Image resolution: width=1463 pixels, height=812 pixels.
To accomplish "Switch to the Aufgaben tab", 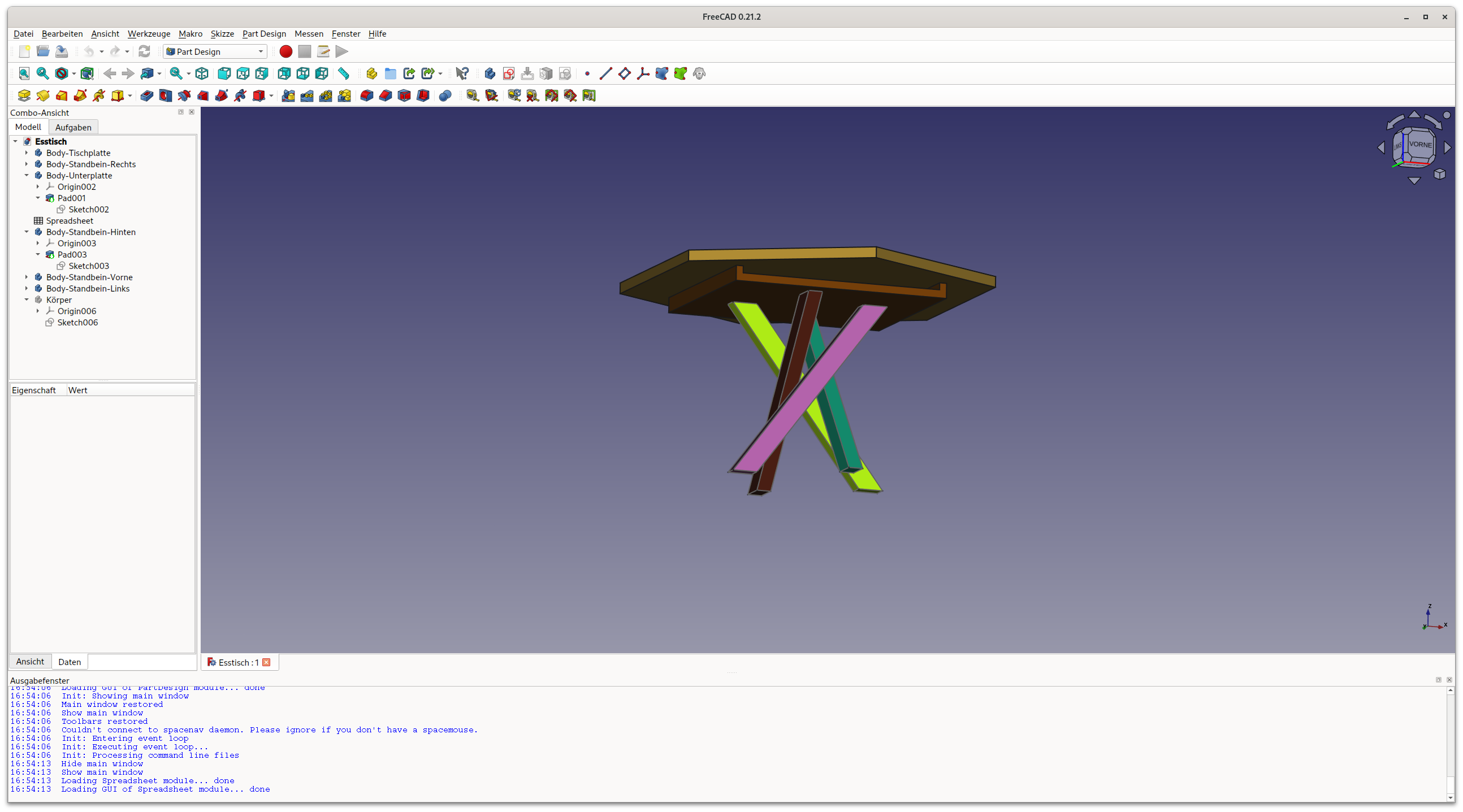I will point(73,127).
